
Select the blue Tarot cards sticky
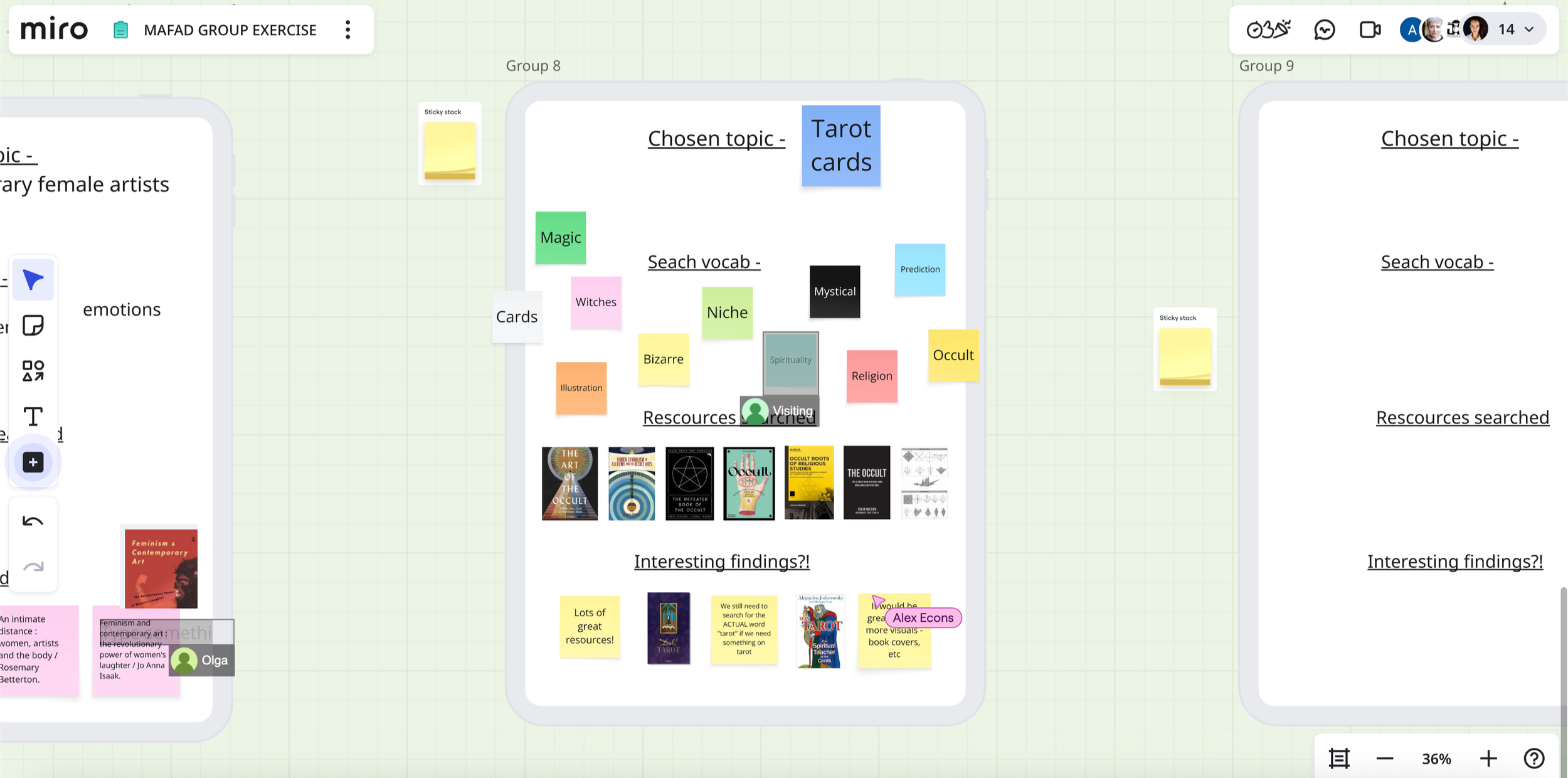840,146
